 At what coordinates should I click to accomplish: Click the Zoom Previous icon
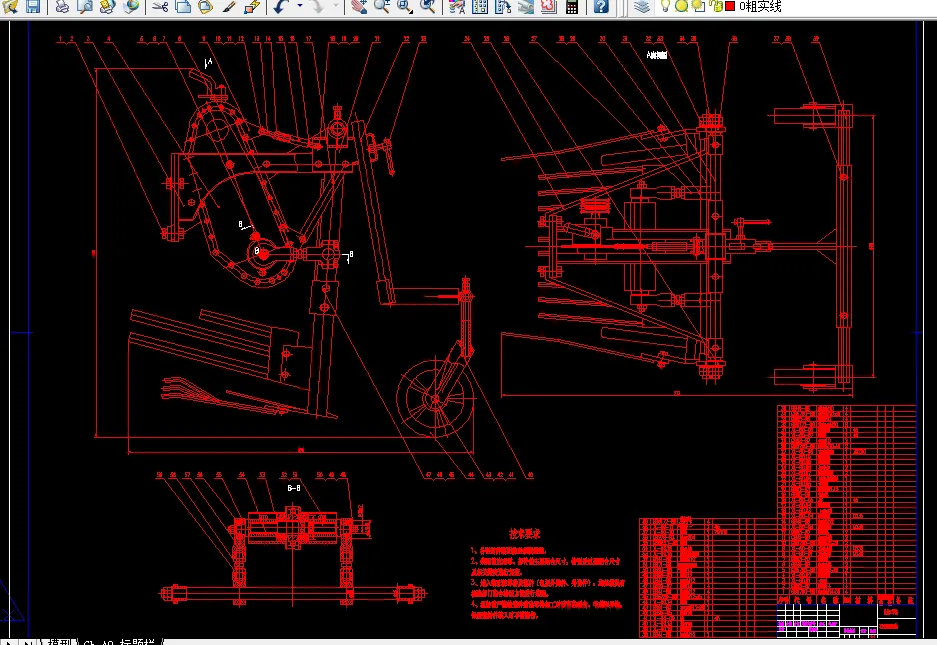click(x=427, y=6)
